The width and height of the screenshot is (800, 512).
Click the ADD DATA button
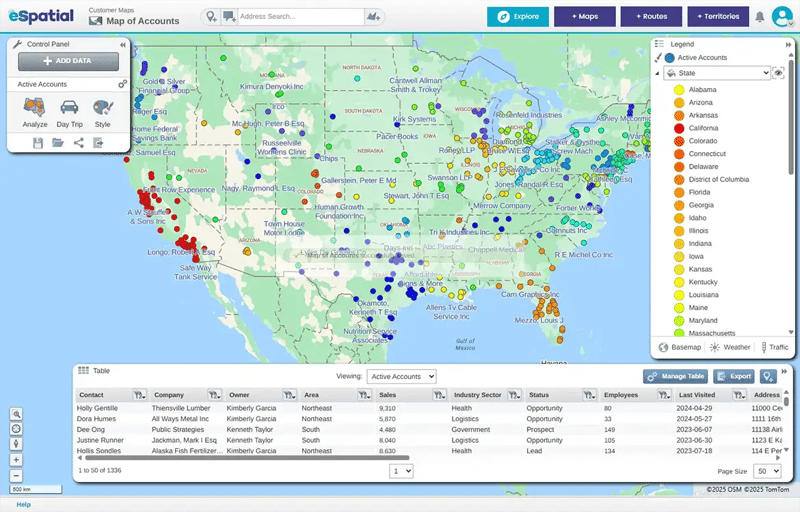pyautogui.click(x=68, y=62)
